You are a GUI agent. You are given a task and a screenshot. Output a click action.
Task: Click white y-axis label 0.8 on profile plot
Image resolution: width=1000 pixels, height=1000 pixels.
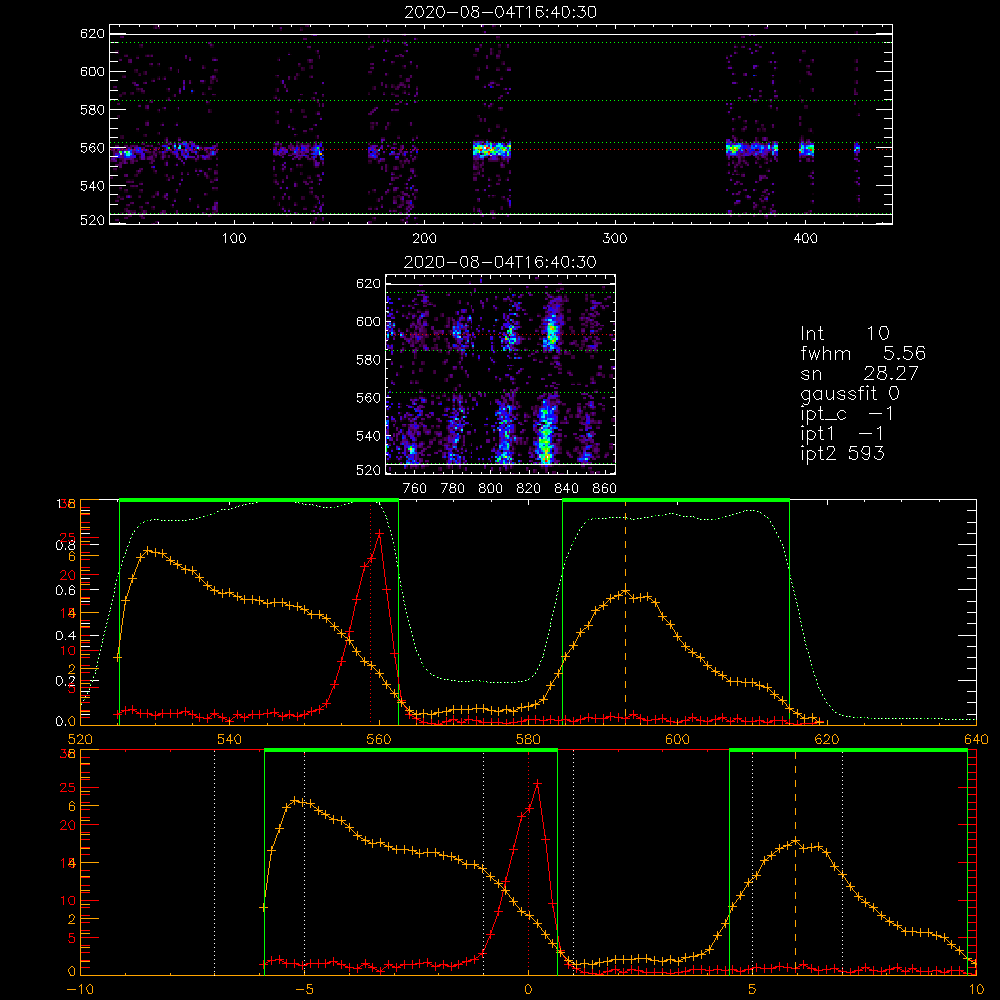(x=66, y=545)
